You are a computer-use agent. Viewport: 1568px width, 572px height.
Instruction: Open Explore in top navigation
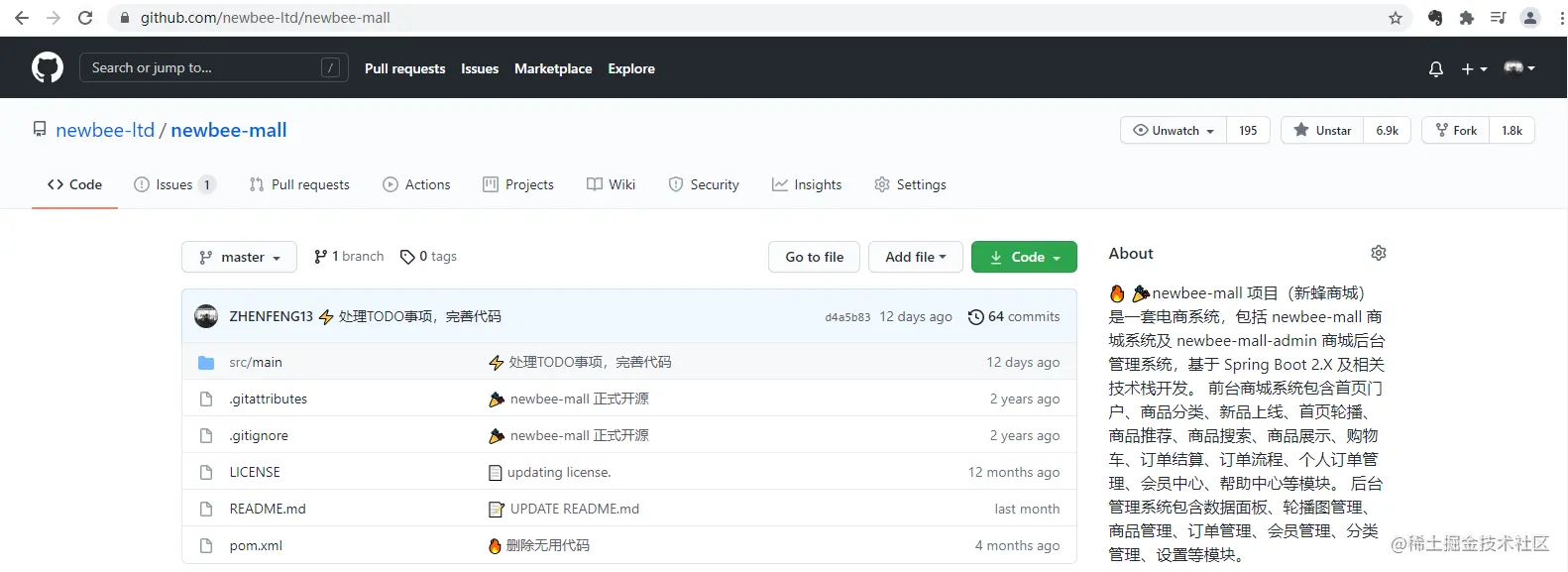[631, 68]
